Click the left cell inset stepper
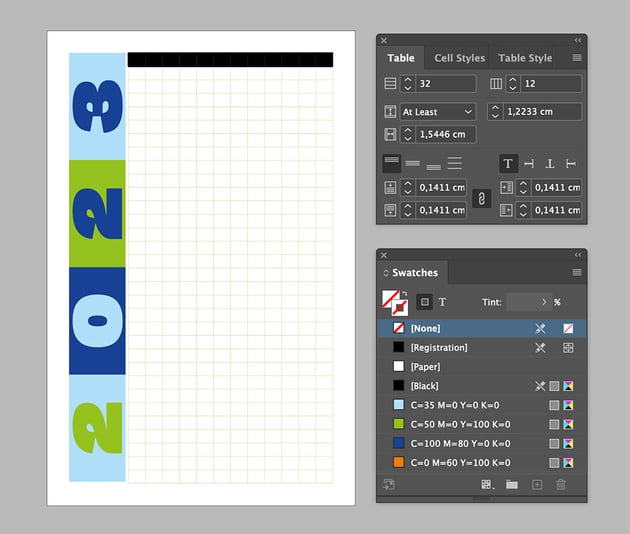630x534 pixels. pyautogui.click(x=523, y=187)
